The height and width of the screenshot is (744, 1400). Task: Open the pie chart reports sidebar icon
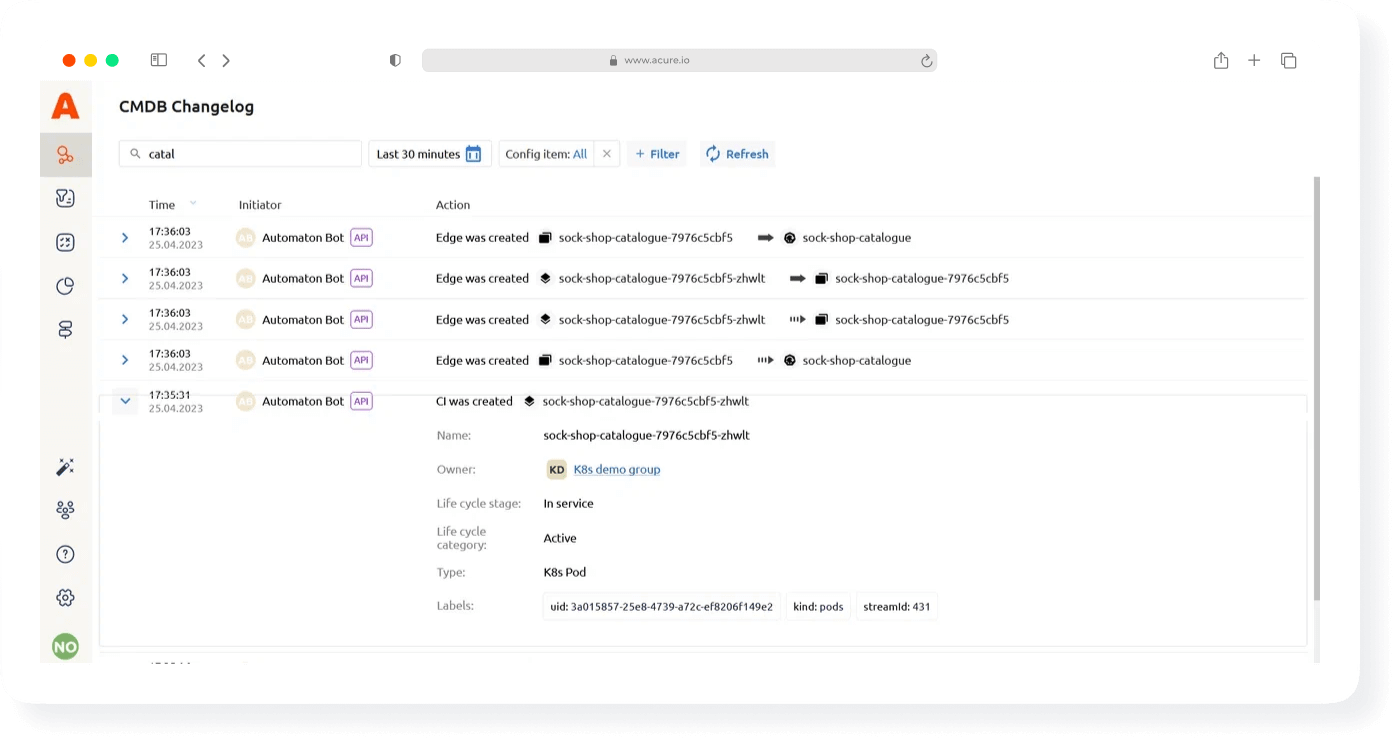[x=65, y=286]
